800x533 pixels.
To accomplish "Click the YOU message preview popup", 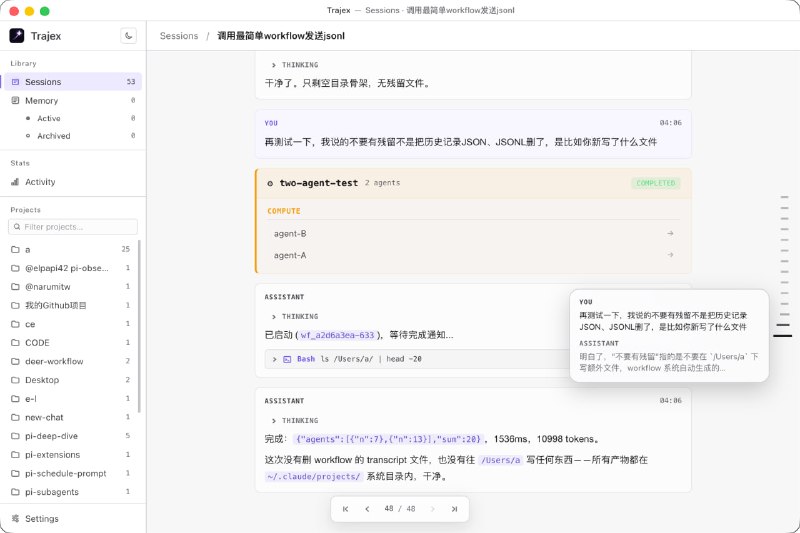I will pyautogui.click(x=669, y=336).
